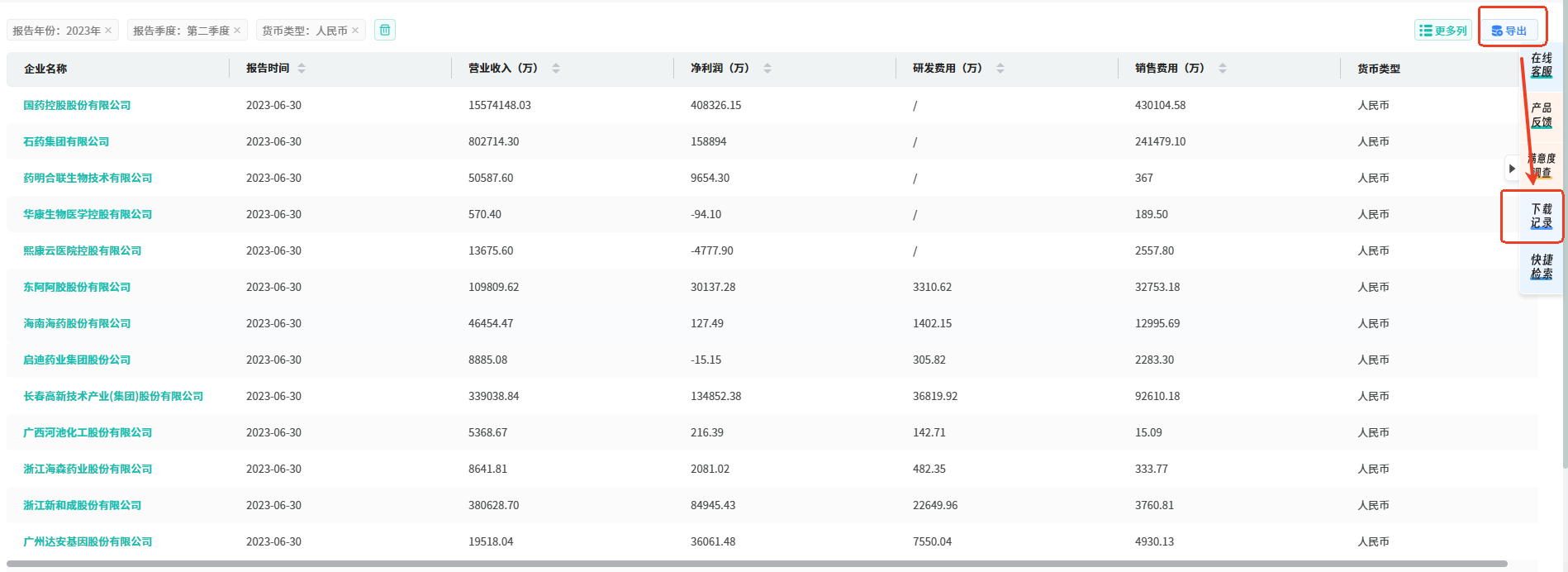Sort by 研发费用 (万) column

(1000, 69)
